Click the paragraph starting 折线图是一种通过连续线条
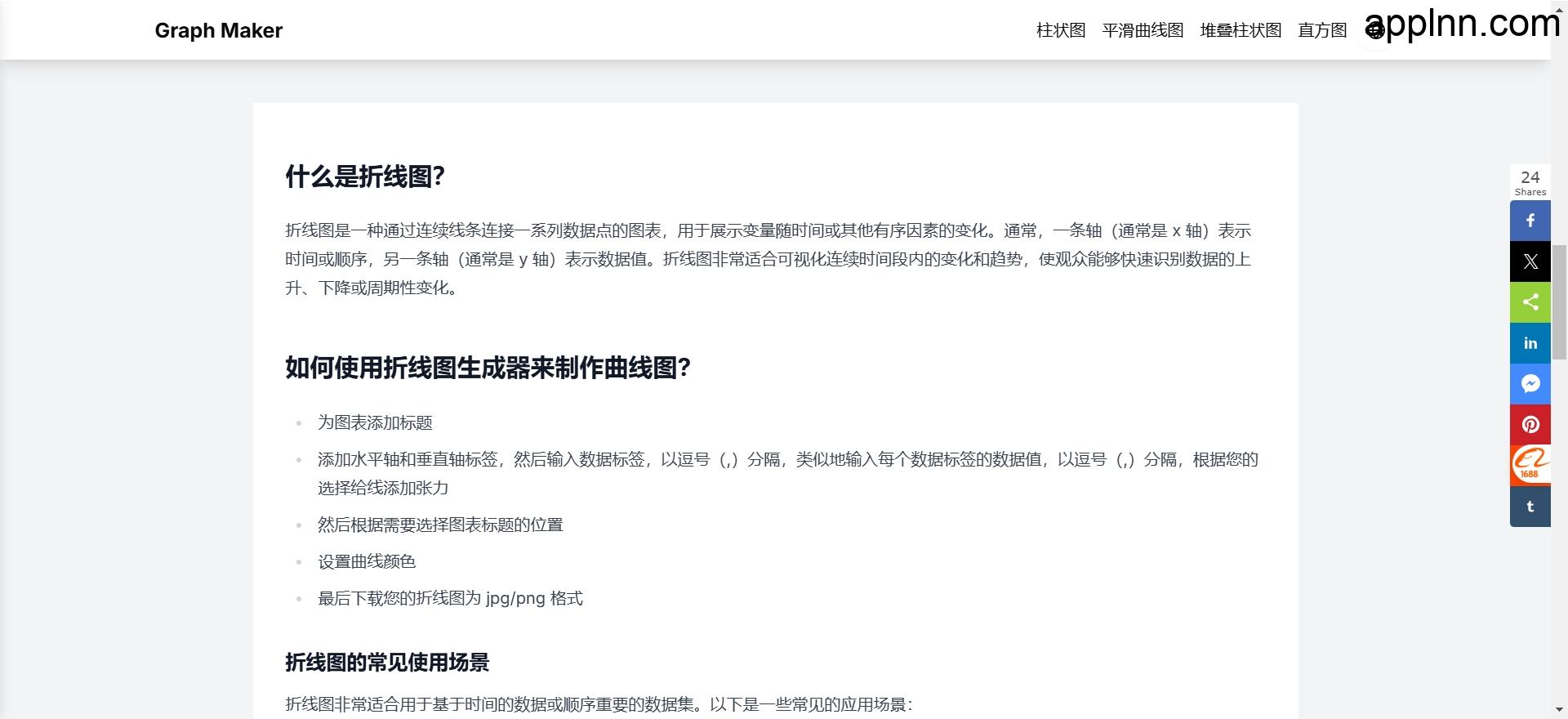1568x719 pixels. coord(768,259)
